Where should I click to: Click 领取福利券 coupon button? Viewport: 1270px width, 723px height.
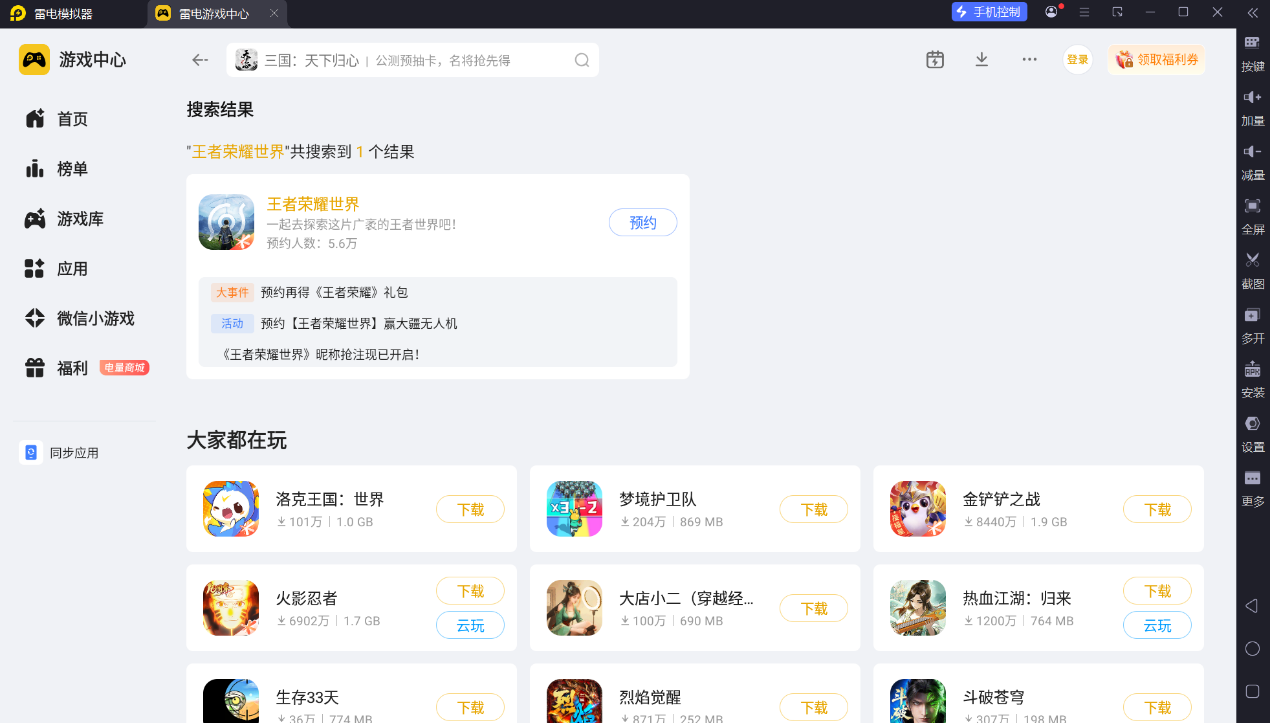(x=1157, y=60)
